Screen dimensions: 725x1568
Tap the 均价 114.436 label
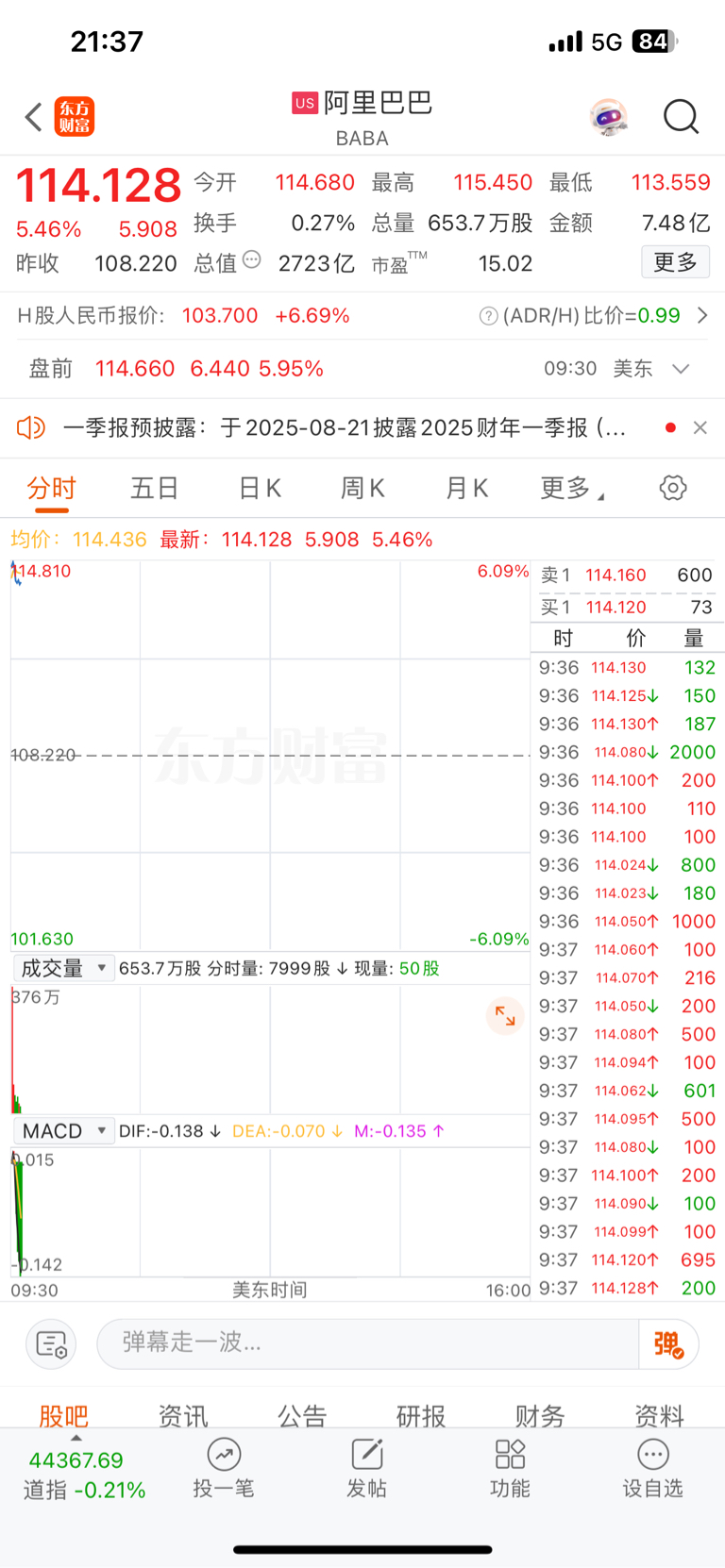tap(79, 540)
